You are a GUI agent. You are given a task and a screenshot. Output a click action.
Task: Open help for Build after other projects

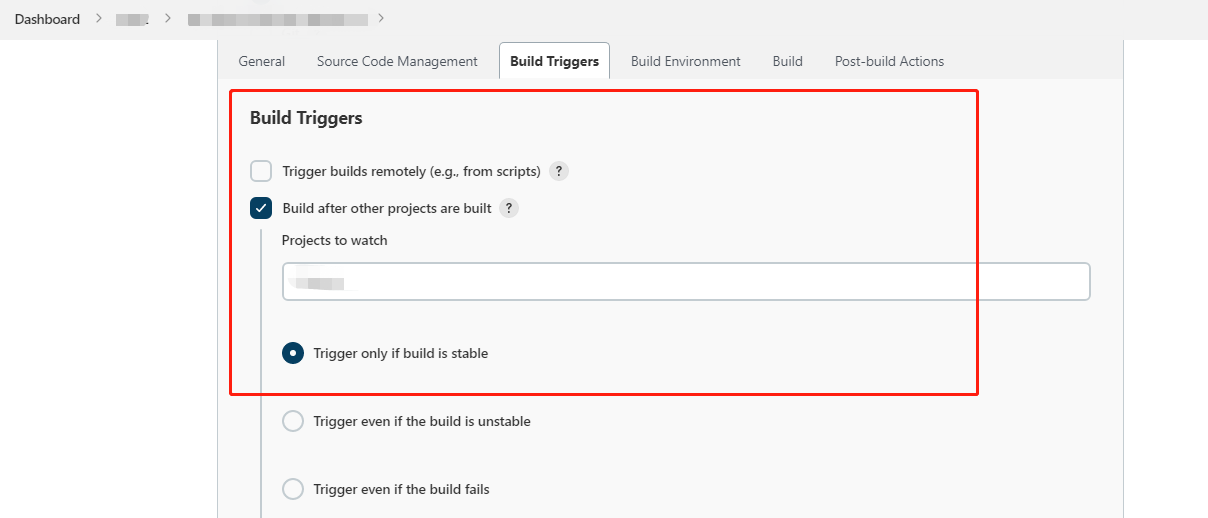click(509, 208)
